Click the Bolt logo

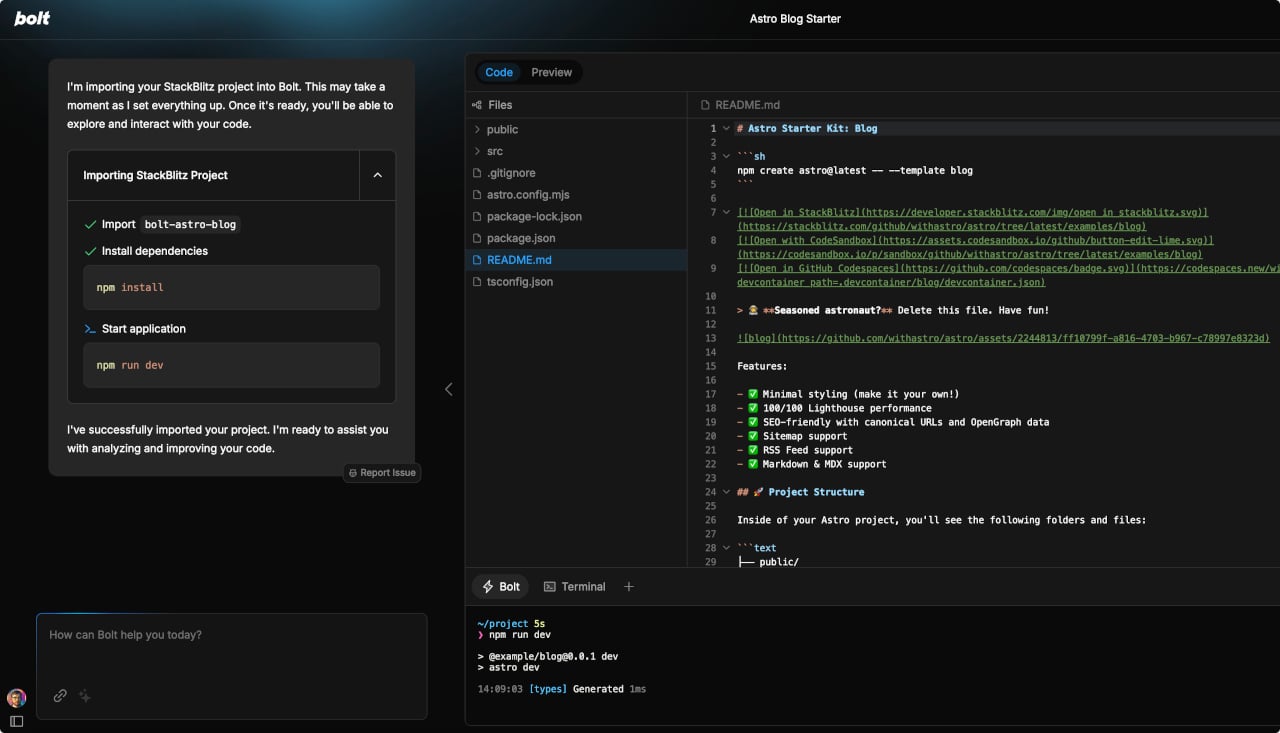click(x=32, y=18)
